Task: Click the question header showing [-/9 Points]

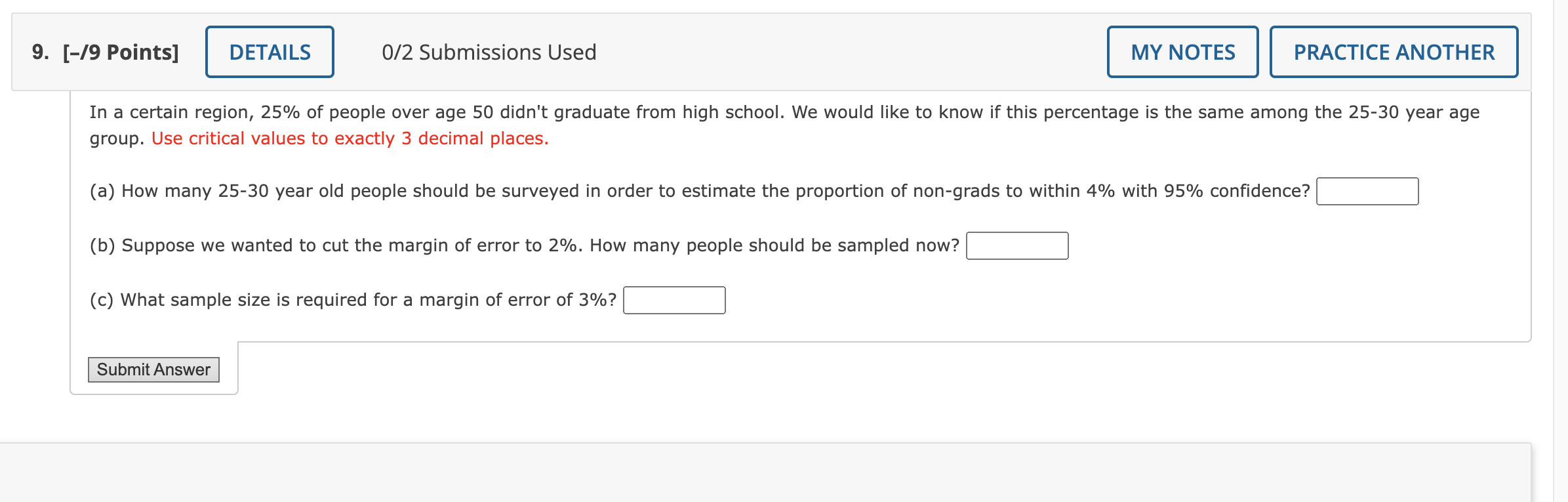Action: click(x=120, y=52)
